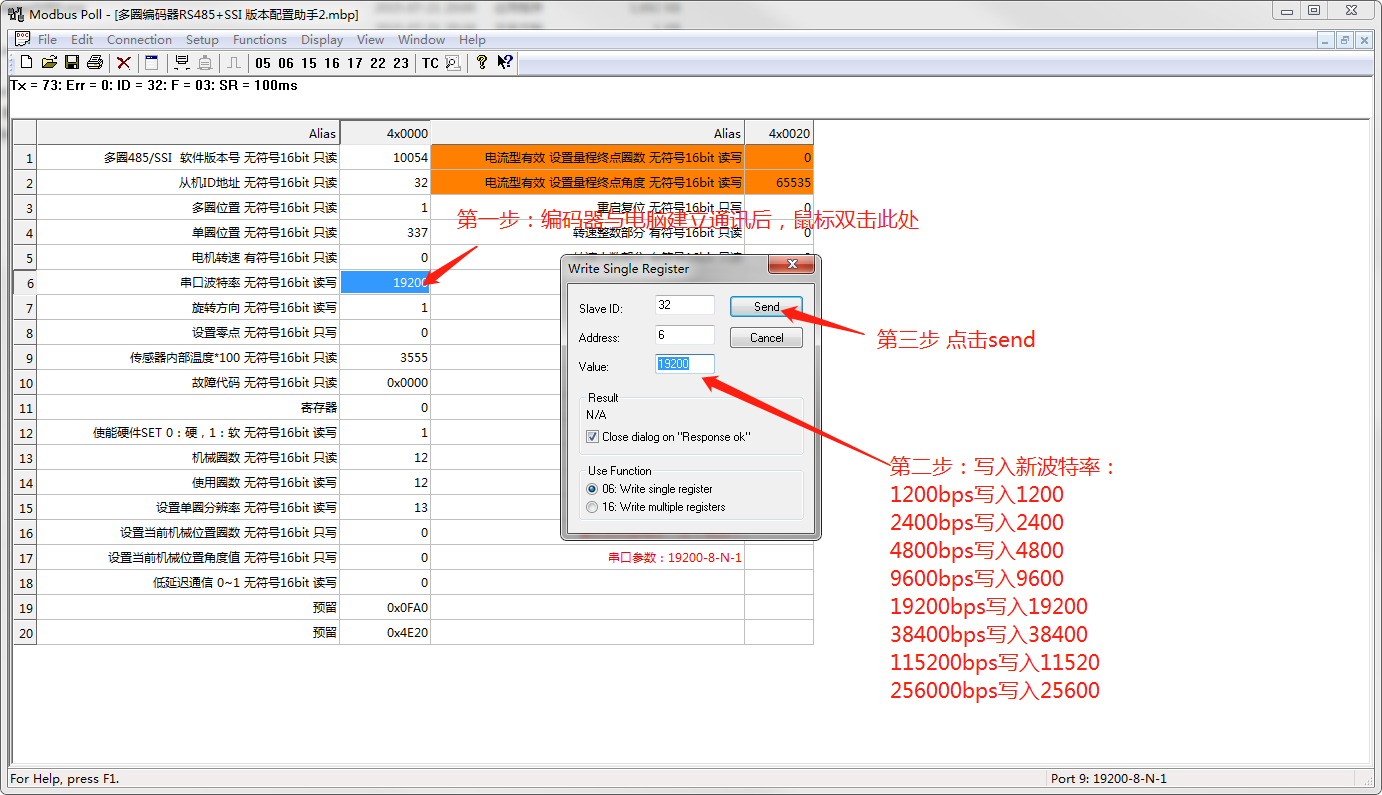Screen dimensions: 1382x795
Task: Open the Edit menu
Action: [x=82, y=40]
